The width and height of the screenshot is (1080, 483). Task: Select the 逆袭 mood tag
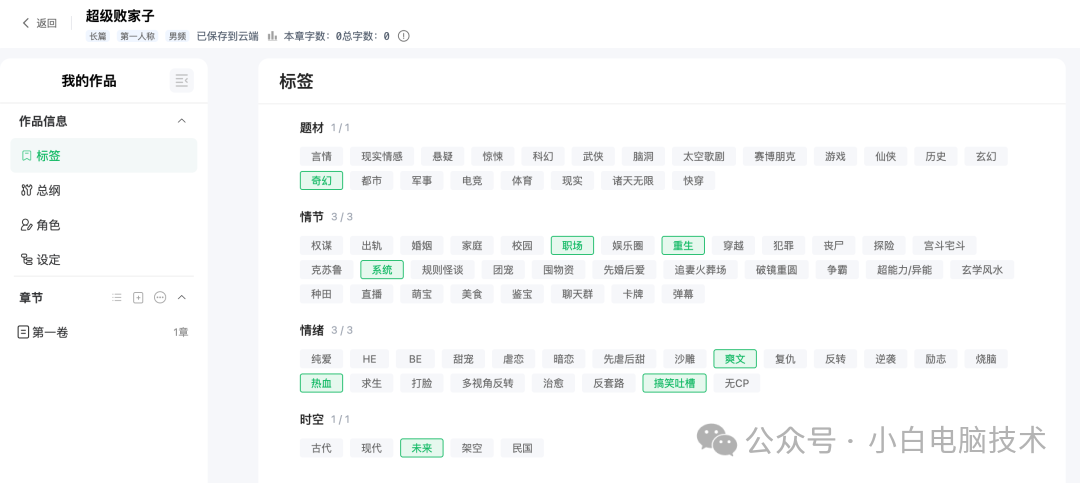coord(886,359)
